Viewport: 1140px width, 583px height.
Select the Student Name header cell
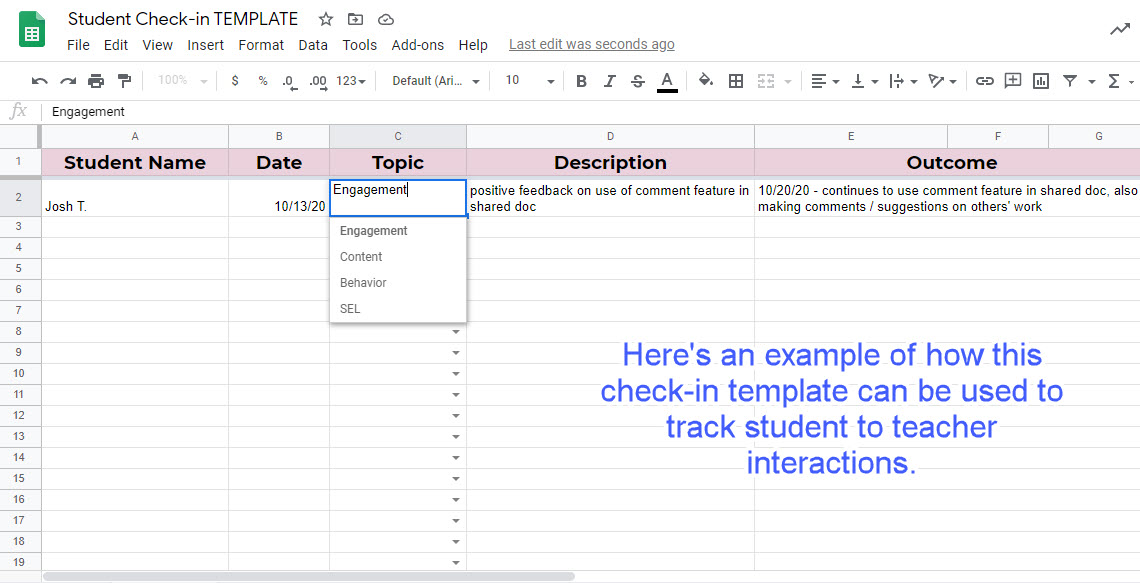135,163
